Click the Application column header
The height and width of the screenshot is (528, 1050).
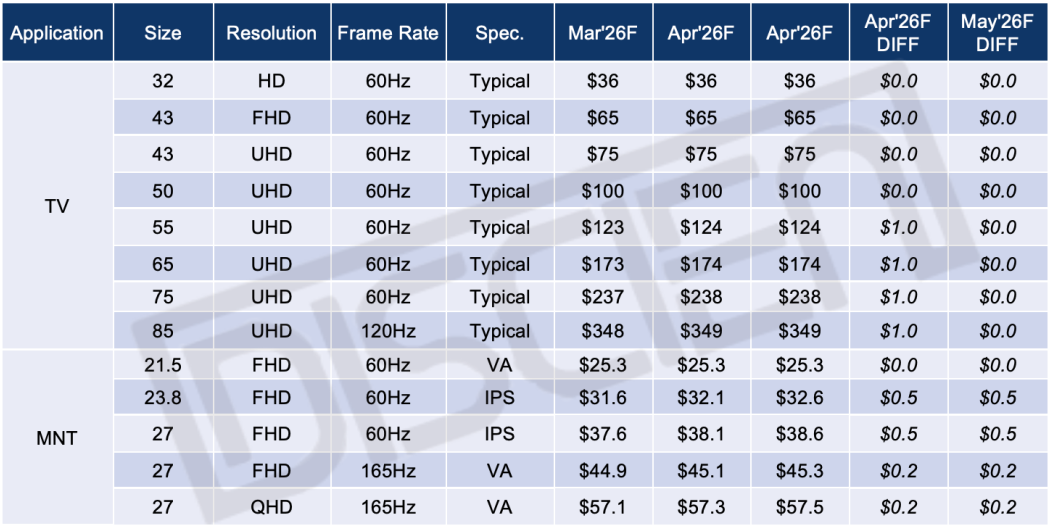pyautogui.click(x=57, y=33)
